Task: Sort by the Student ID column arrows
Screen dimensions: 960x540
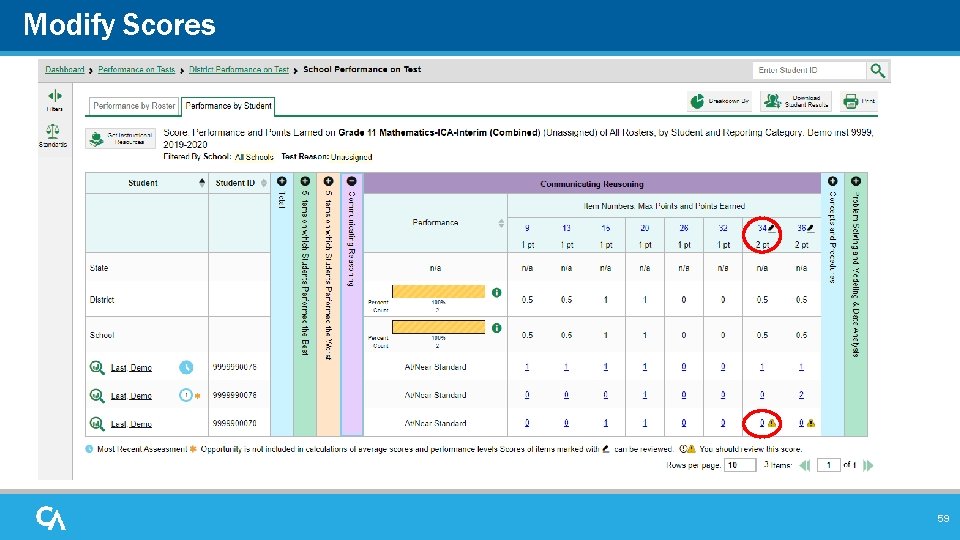Action: 264,183
